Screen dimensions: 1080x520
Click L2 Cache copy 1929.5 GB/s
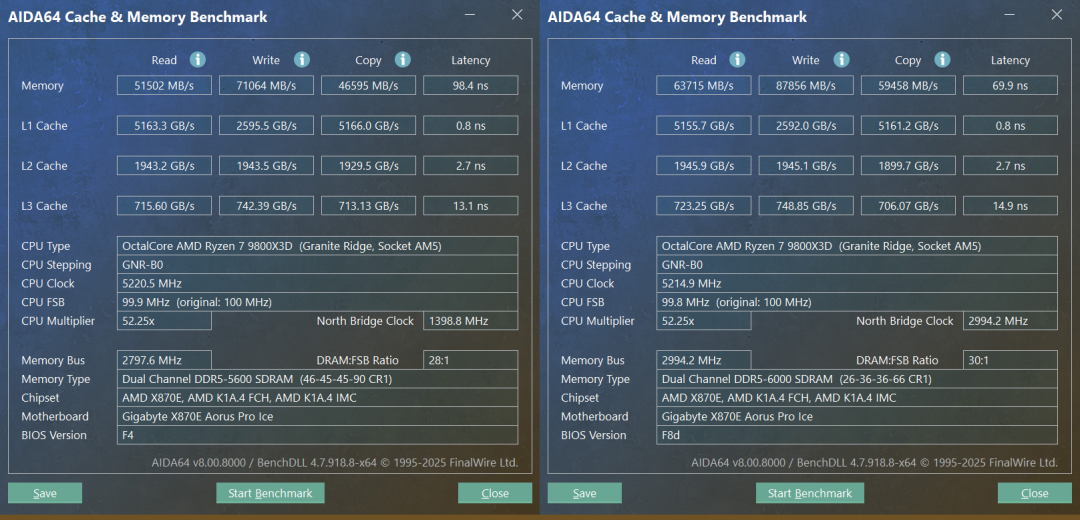(368, 165)
